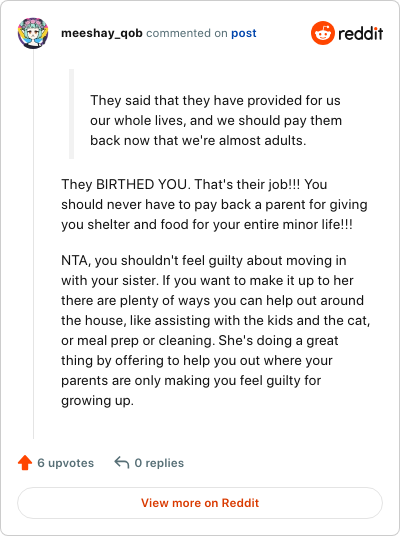Open the "0 replies" link
The height and width of the screenshot is (536, 400).
159,463
